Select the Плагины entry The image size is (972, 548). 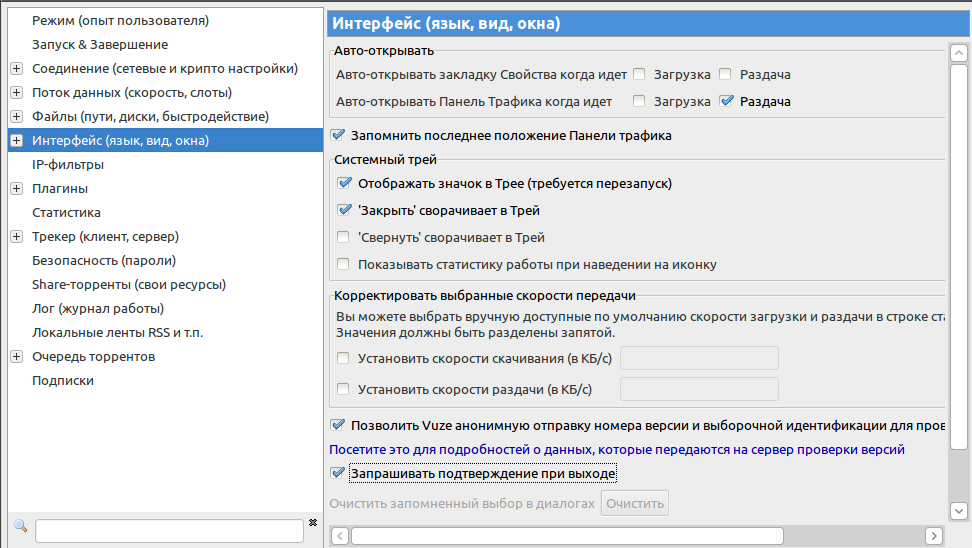pyautogui.click(x=60, y=188)
